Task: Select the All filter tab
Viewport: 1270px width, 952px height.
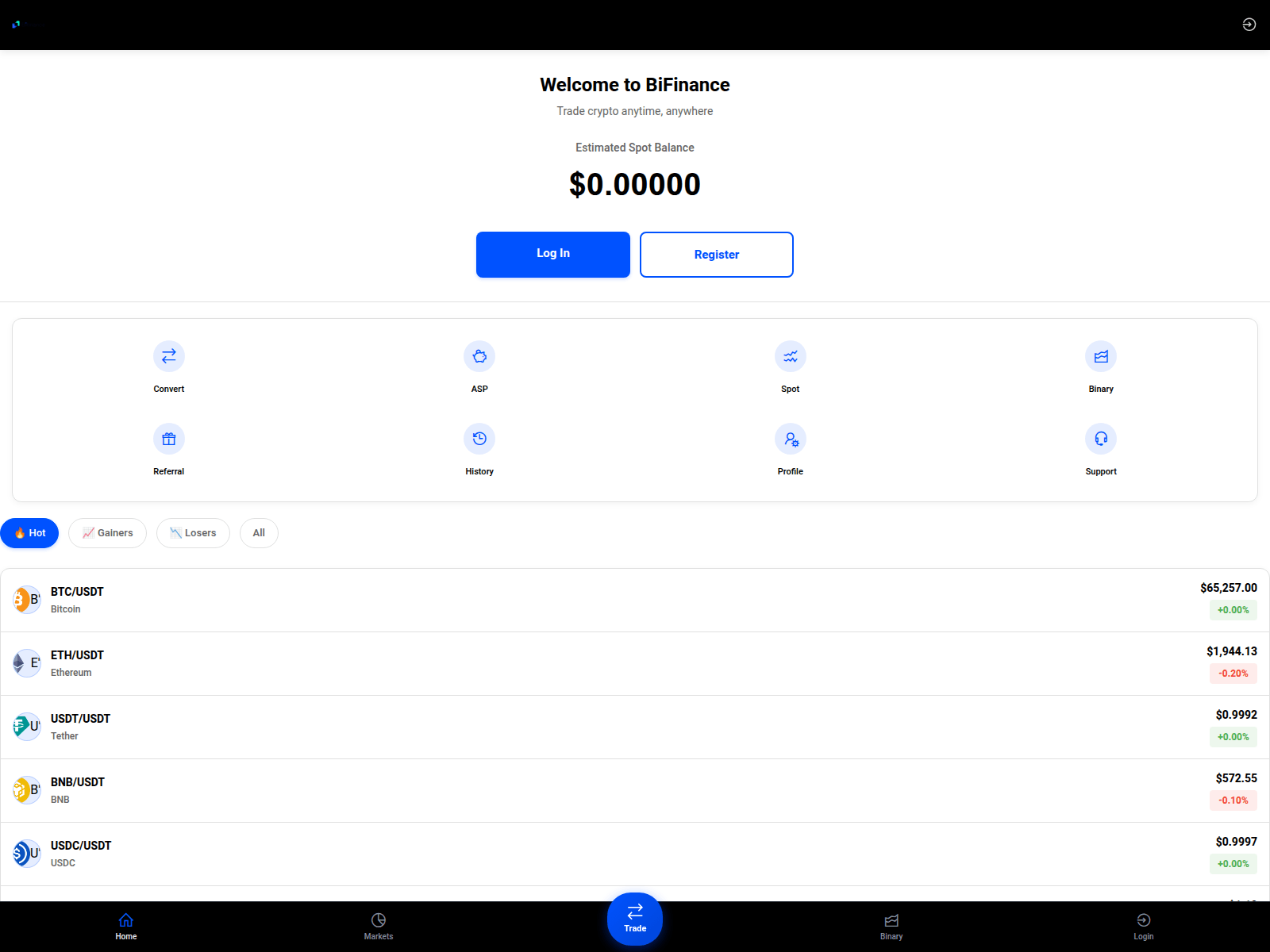Action: 259,533
